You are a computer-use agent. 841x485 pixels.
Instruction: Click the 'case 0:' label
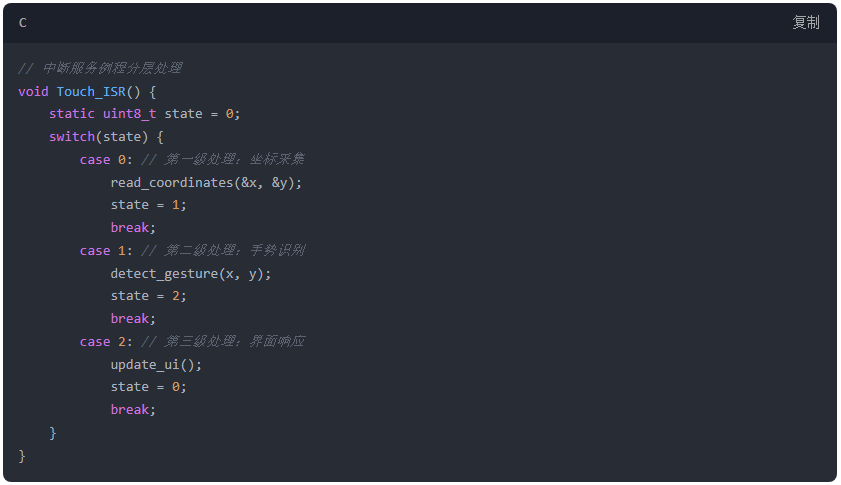pos(106,160)
